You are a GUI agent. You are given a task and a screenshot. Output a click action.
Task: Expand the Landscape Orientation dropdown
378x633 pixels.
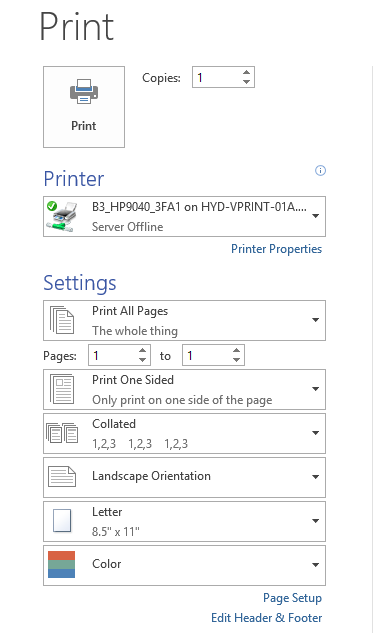pos(185,478)
